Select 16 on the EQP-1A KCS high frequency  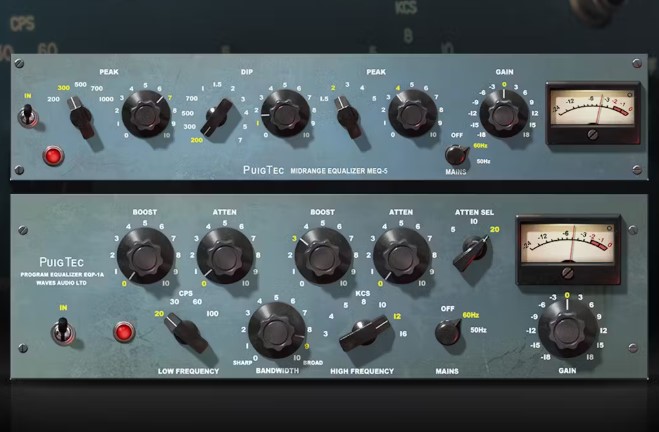point(403,334)
